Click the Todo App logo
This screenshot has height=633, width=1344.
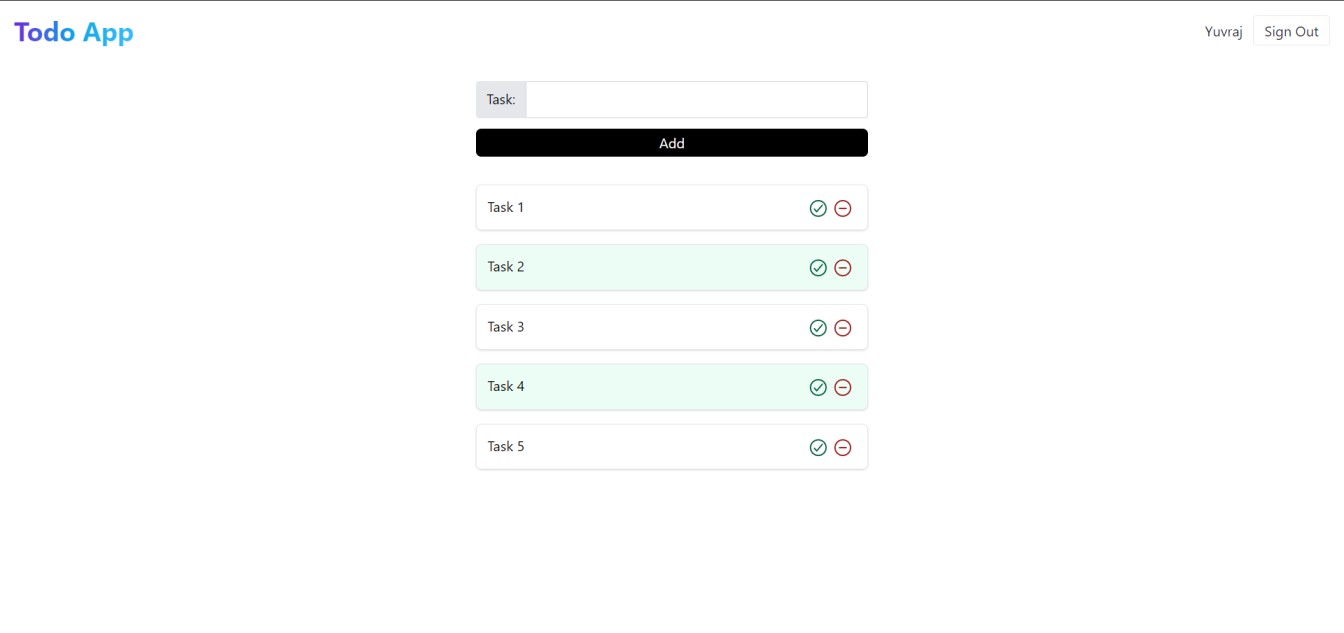pos(74,32)
